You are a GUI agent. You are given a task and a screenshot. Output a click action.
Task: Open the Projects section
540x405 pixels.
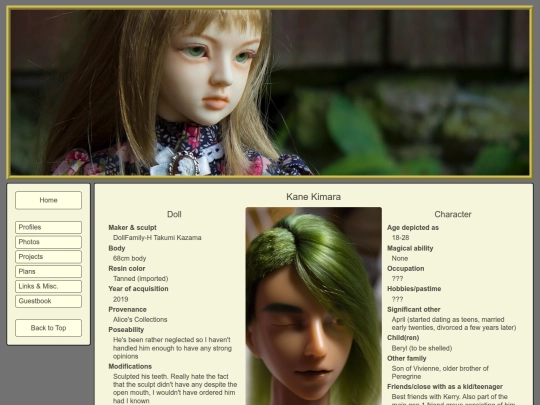48,257
